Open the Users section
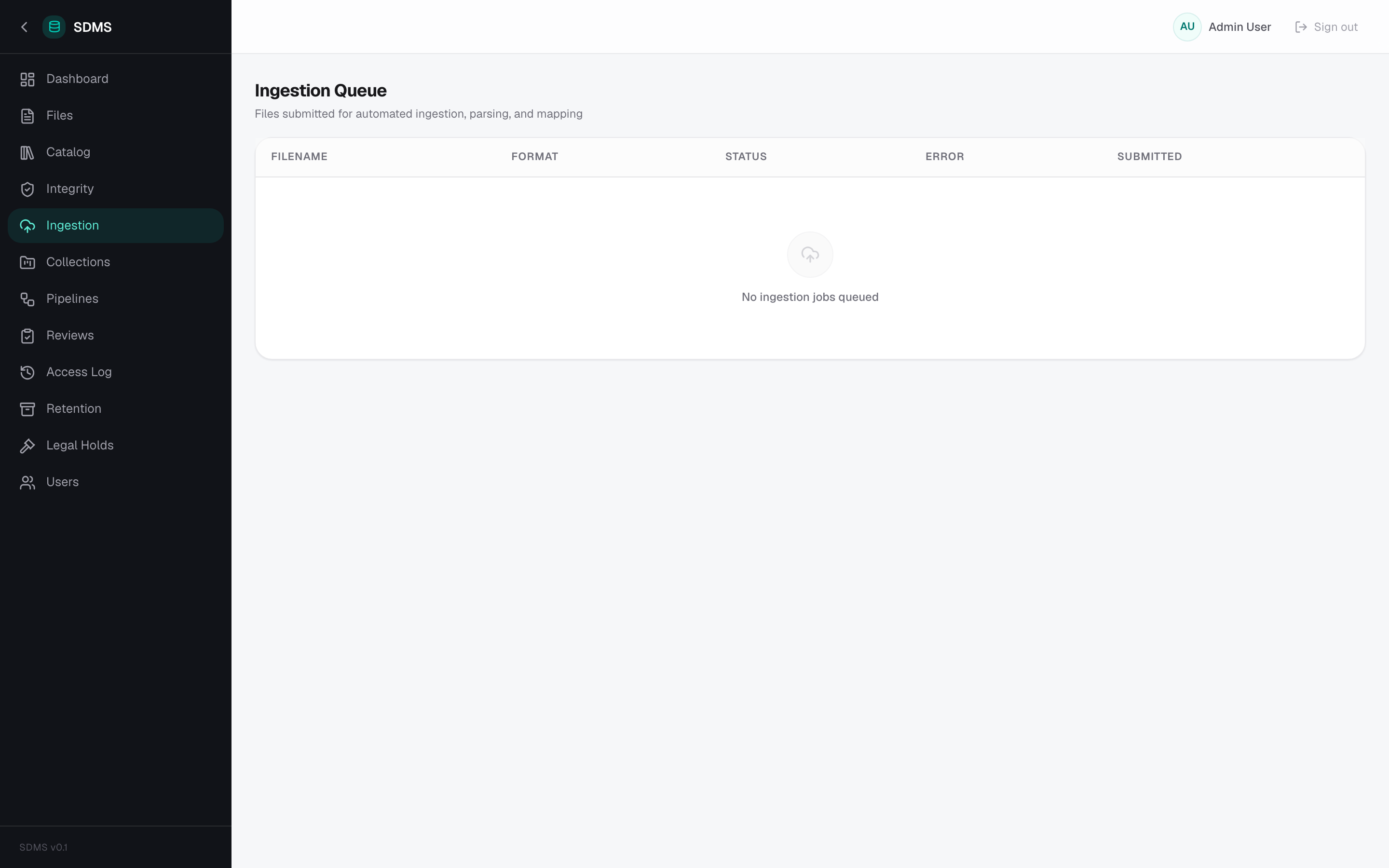Image resolution: width=1389 pixels, height=868 pixels. tap(115, 482)
